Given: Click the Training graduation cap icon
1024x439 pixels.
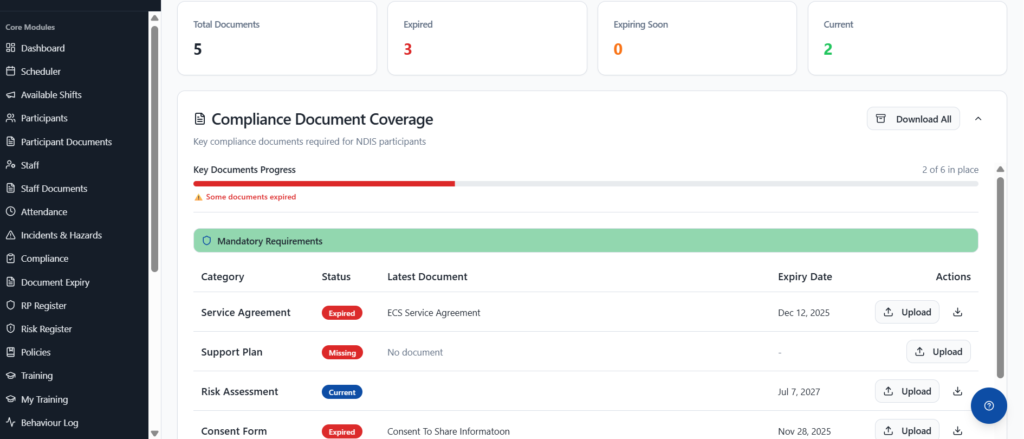Looking at the screenshot, I should point(10,376).
